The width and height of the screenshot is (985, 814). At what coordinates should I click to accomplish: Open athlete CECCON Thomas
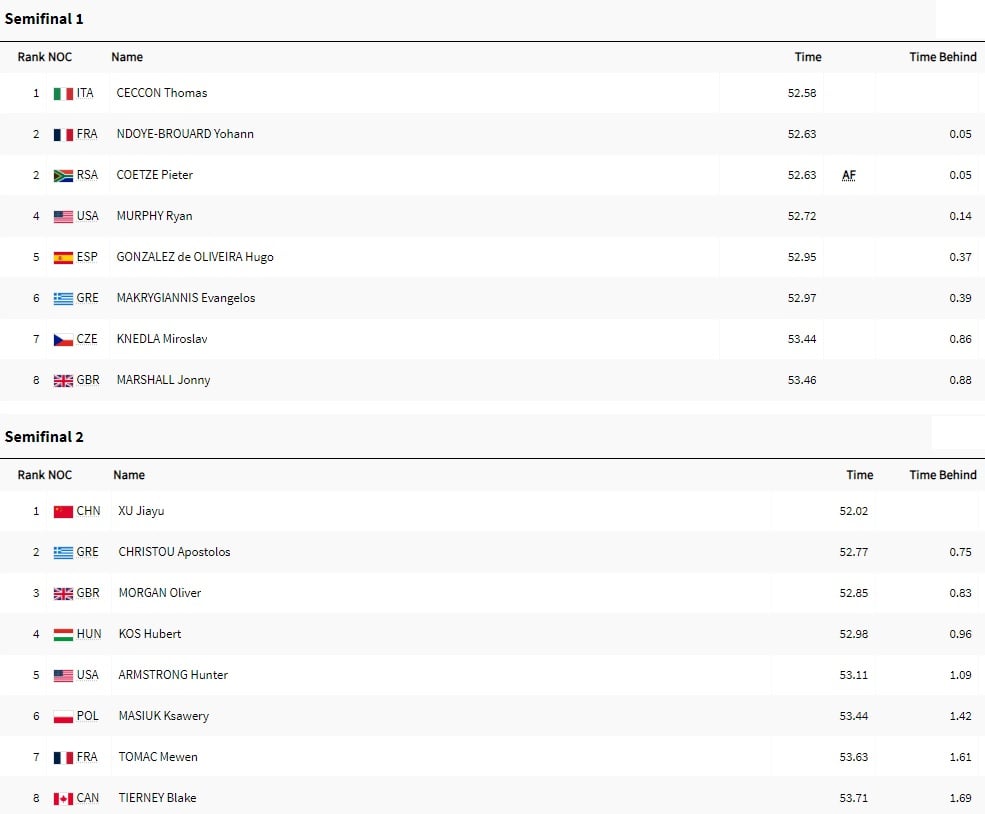161,93
